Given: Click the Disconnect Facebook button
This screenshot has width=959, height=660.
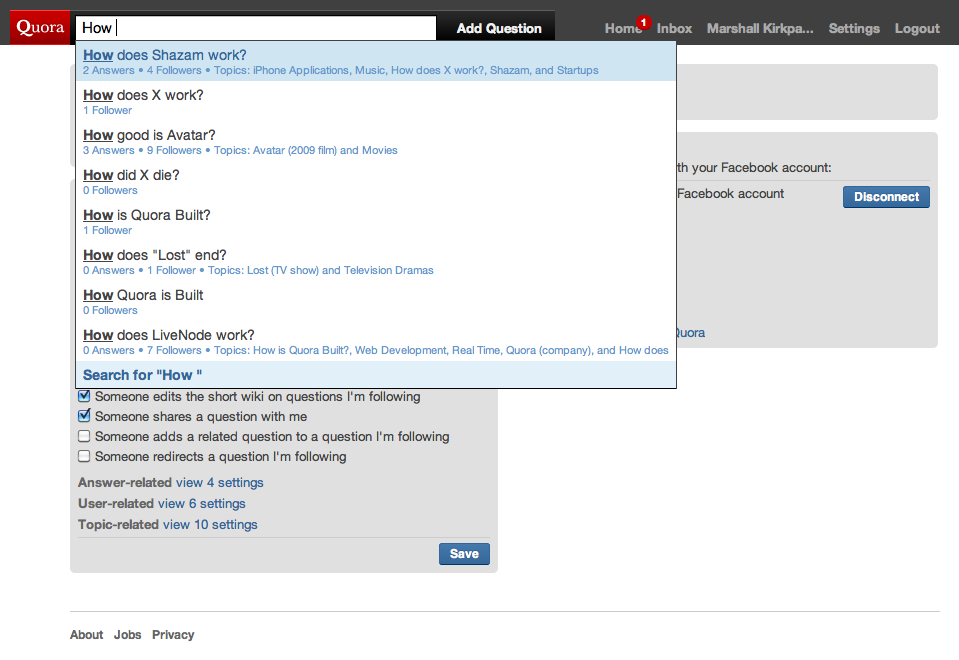Looking at the screenshot, I should click(x=886, y=197).
